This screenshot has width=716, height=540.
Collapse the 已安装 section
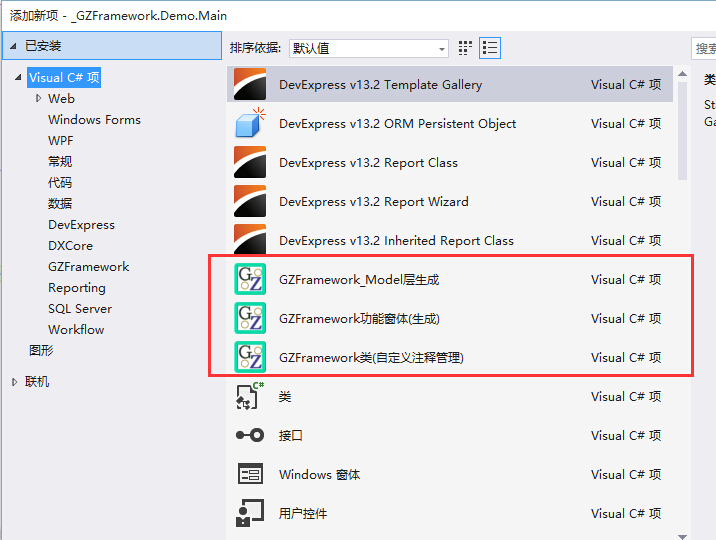click(x=13, y=46)
